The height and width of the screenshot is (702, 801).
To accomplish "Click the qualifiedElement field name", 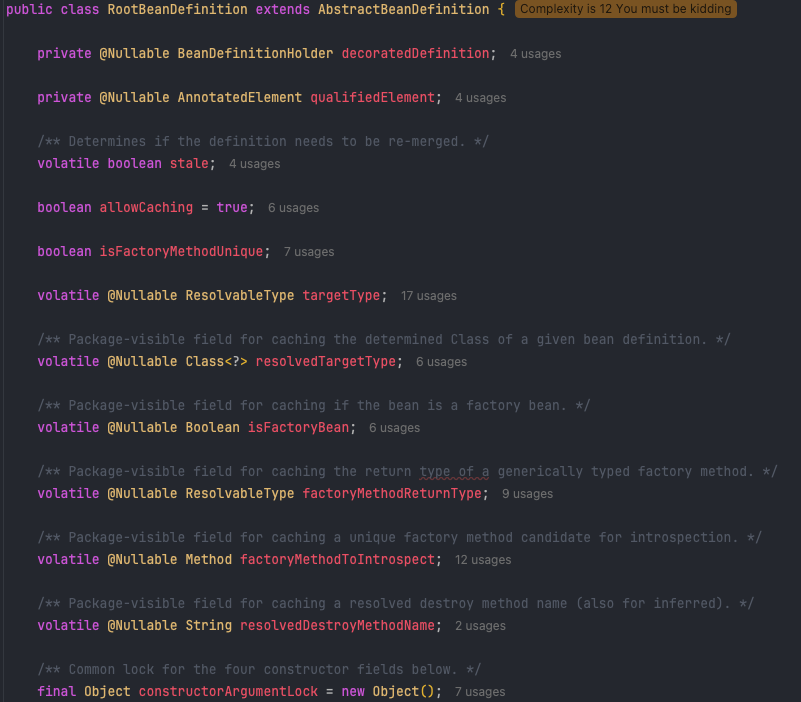I will 372,98.
